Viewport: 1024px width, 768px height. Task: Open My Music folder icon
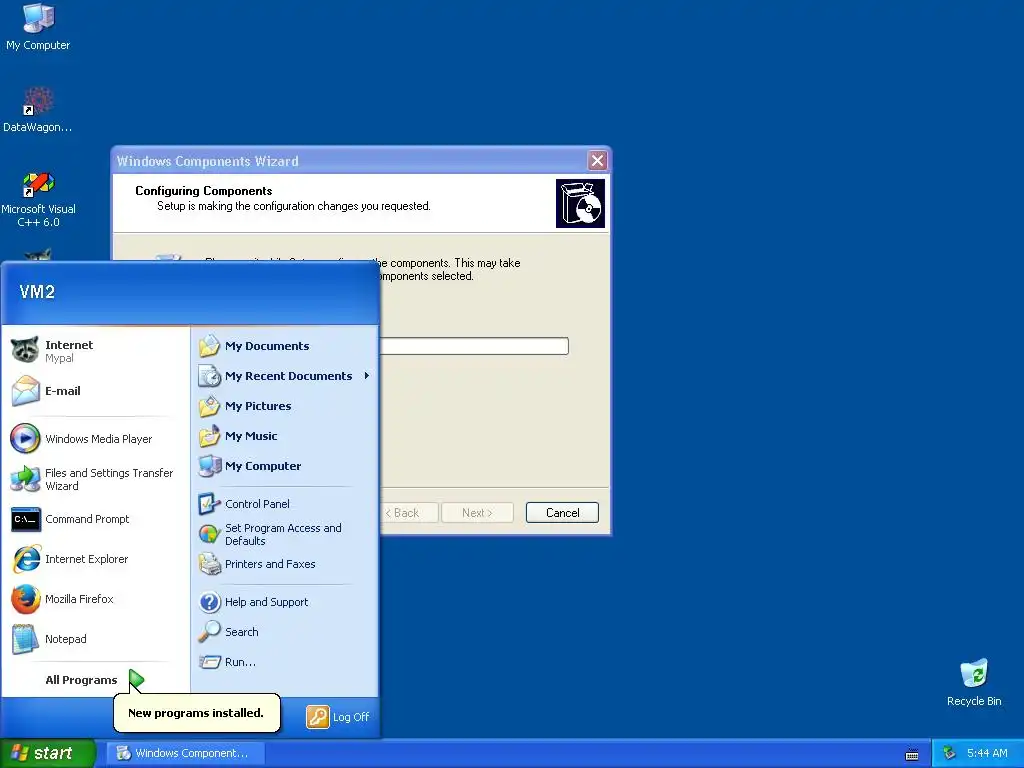pyautogui.click(x=210, y=436)
